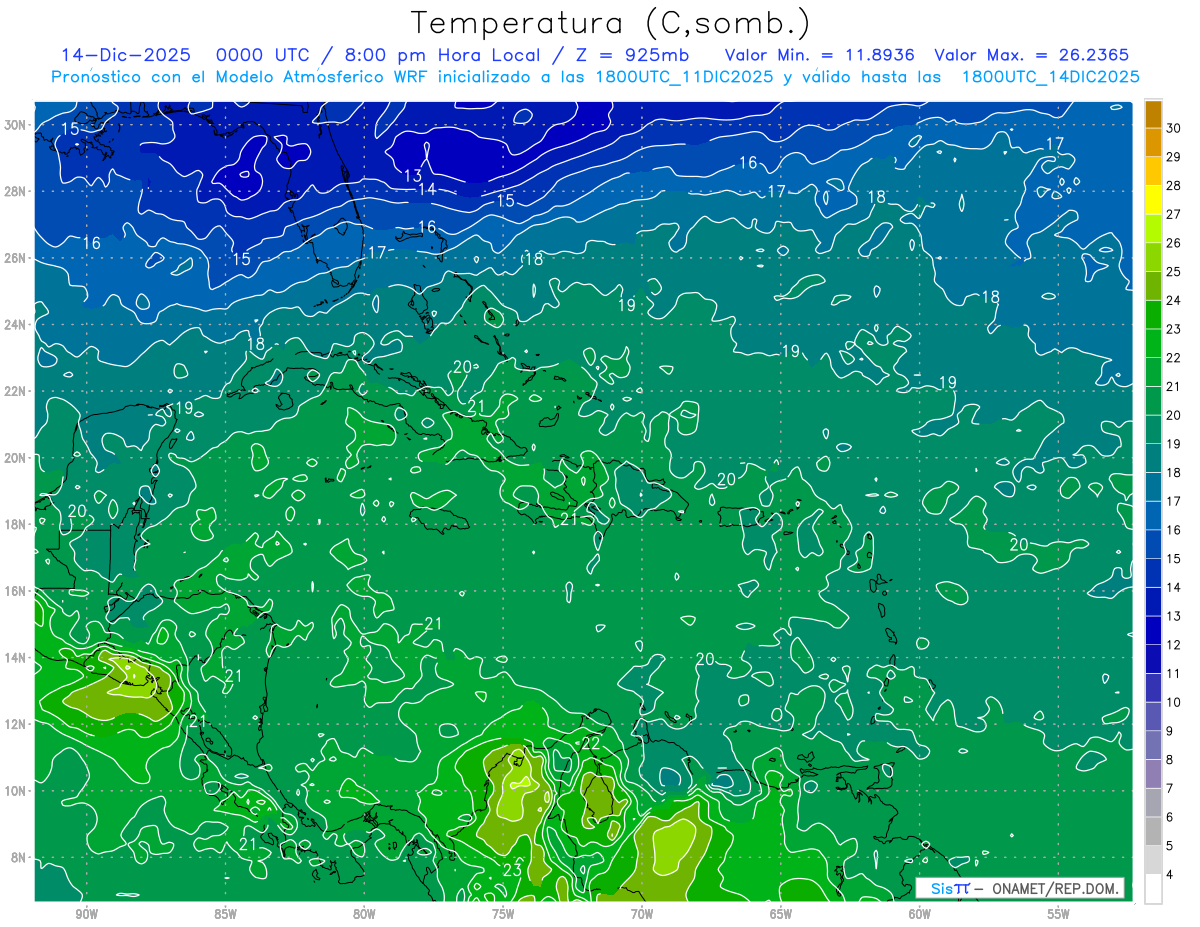Click the 60W longitude axis label
1200x927 pixels.
click(x=920, y=915)
